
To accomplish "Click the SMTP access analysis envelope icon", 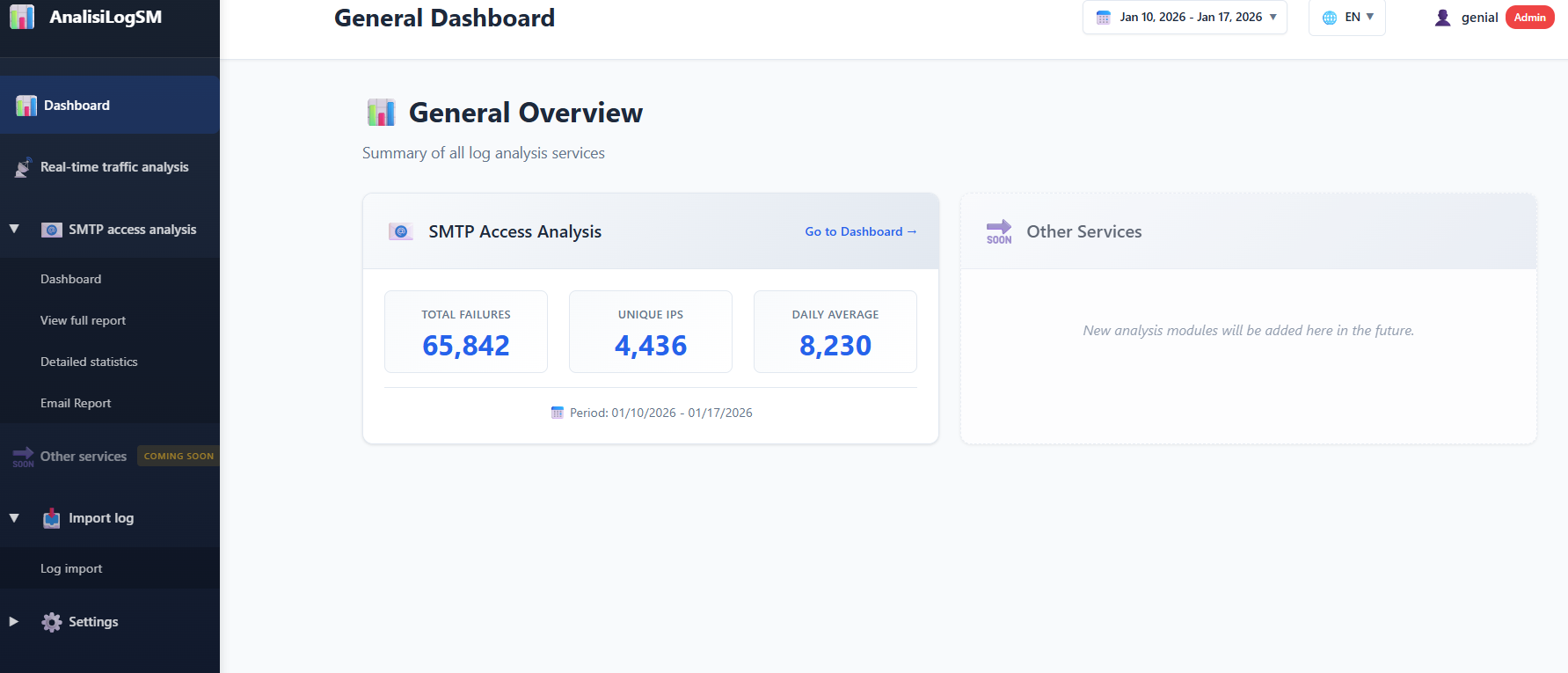I will 52,230.
